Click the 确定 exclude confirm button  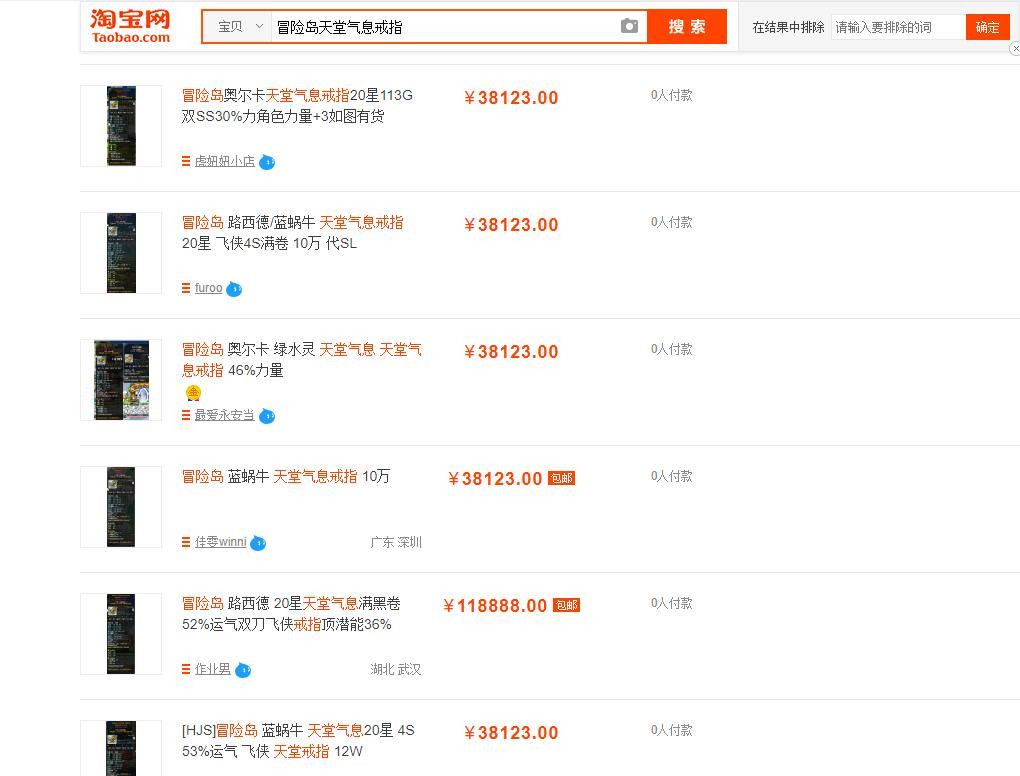pyautogui.click(x=987, y=27)
